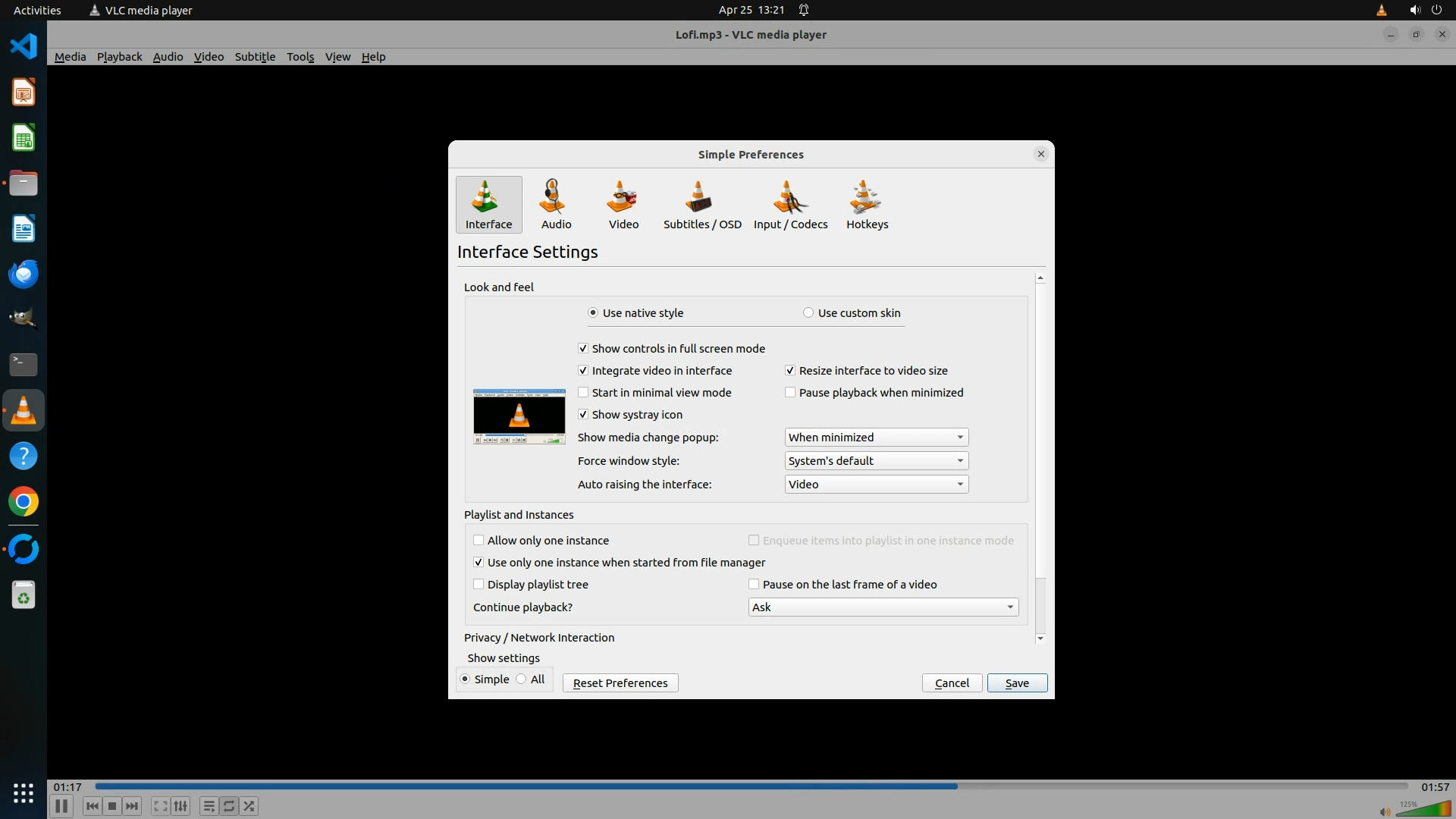
Task: Select the Input / Codecs category
Action: pos(789,204)
